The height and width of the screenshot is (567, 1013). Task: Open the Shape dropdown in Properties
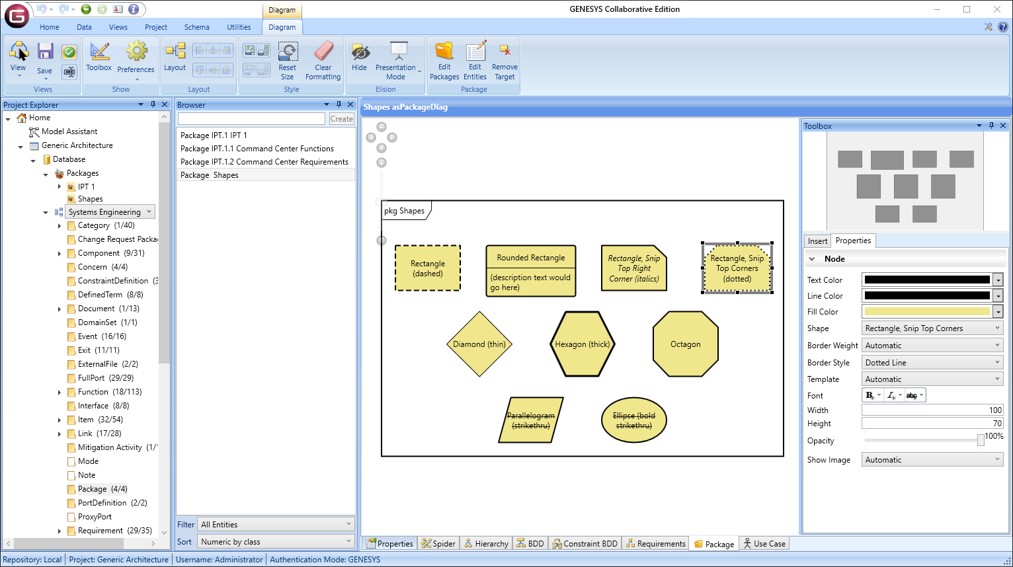point(932,328)
